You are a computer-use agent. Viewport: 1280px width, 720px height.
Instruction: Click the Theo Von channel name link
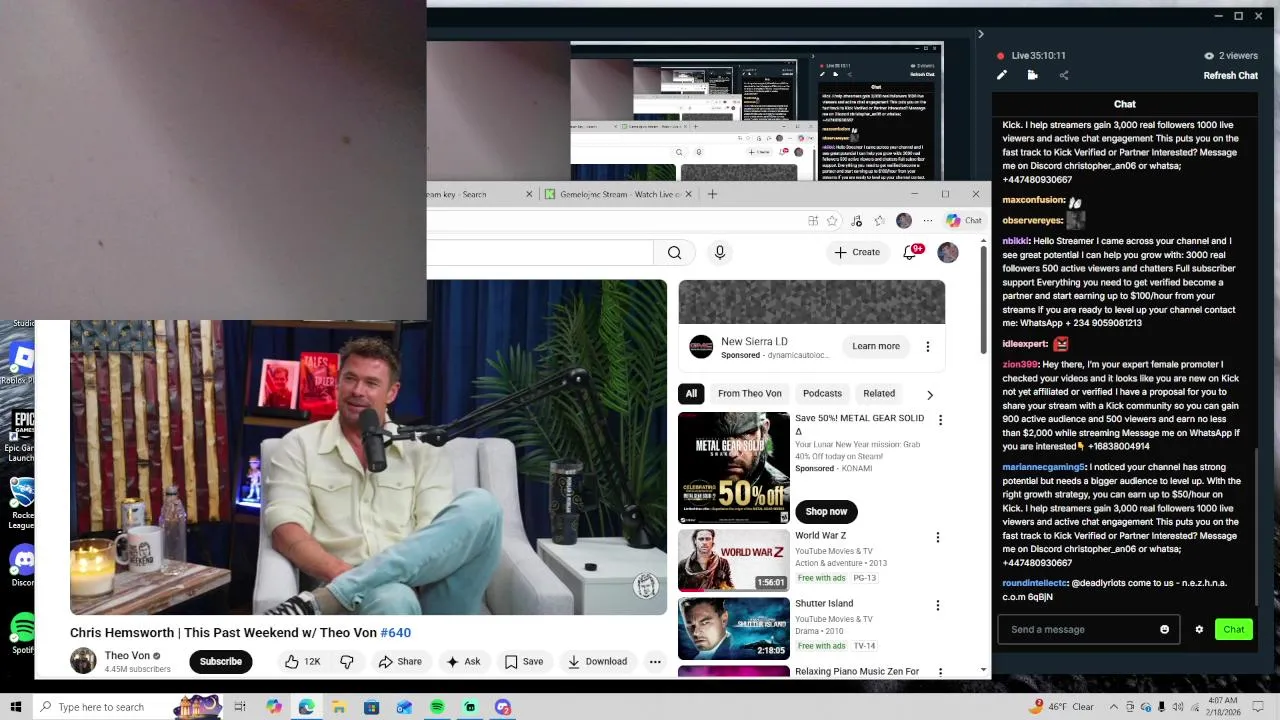click(127, 656)
